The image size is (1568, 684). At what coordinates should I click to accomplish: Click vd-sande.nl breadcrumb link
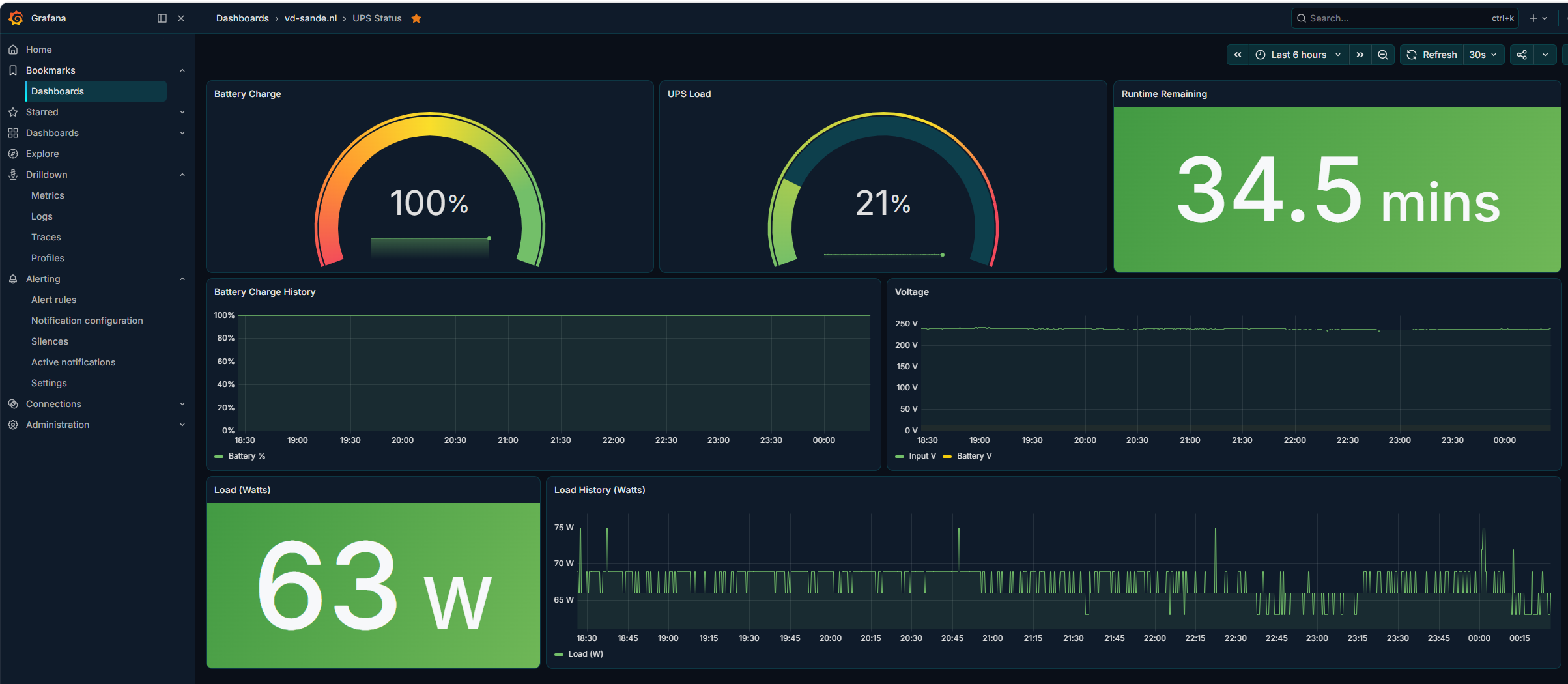[311, 18]
